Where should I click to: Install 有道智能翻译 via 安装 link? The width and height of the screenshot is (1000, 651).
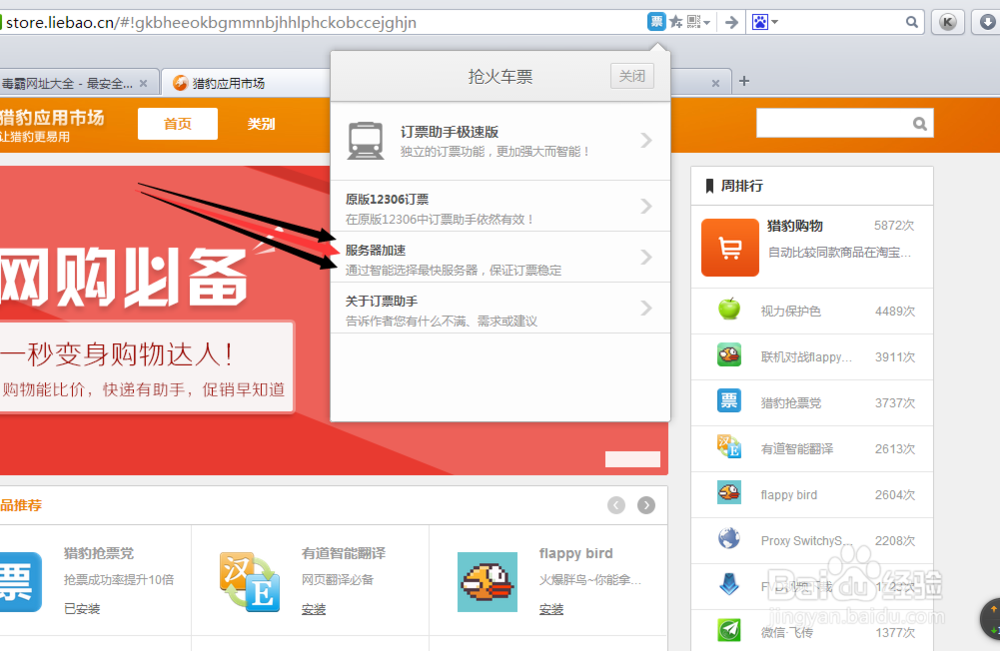314,610
